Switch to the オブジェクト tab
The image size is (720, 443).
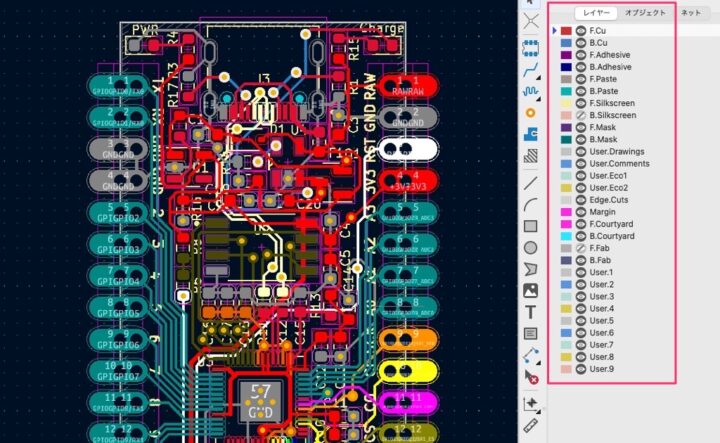tap(645, 13)
